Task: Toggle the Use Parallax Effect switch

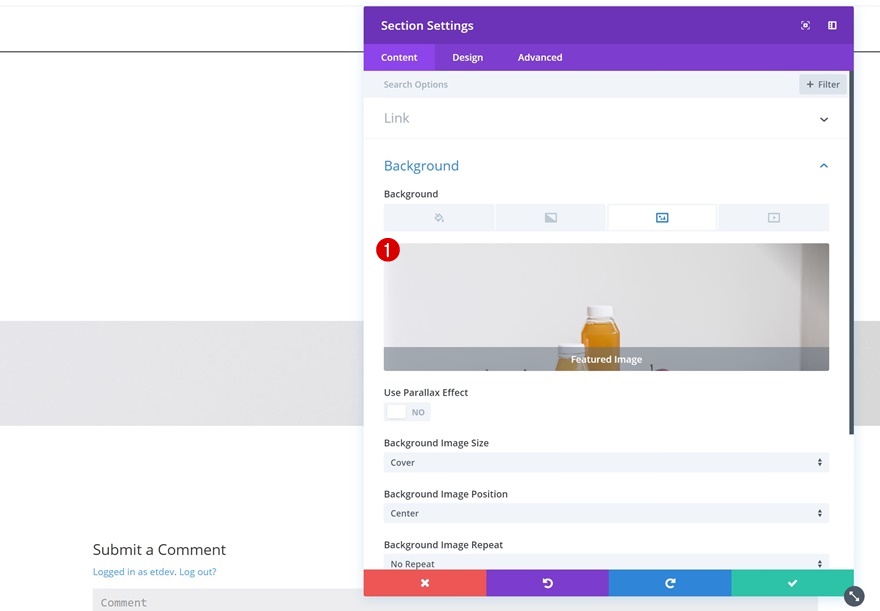Action: pyautogui.click(x=407, y=412)
